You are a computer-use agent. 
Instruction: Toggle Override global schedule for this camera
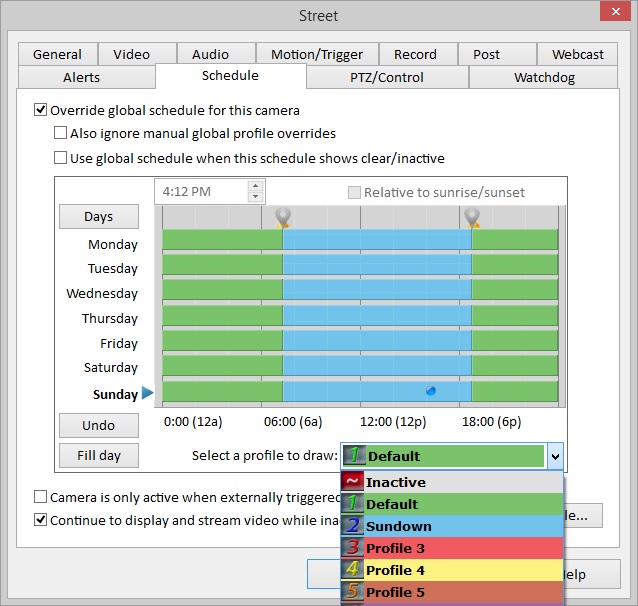40,110
